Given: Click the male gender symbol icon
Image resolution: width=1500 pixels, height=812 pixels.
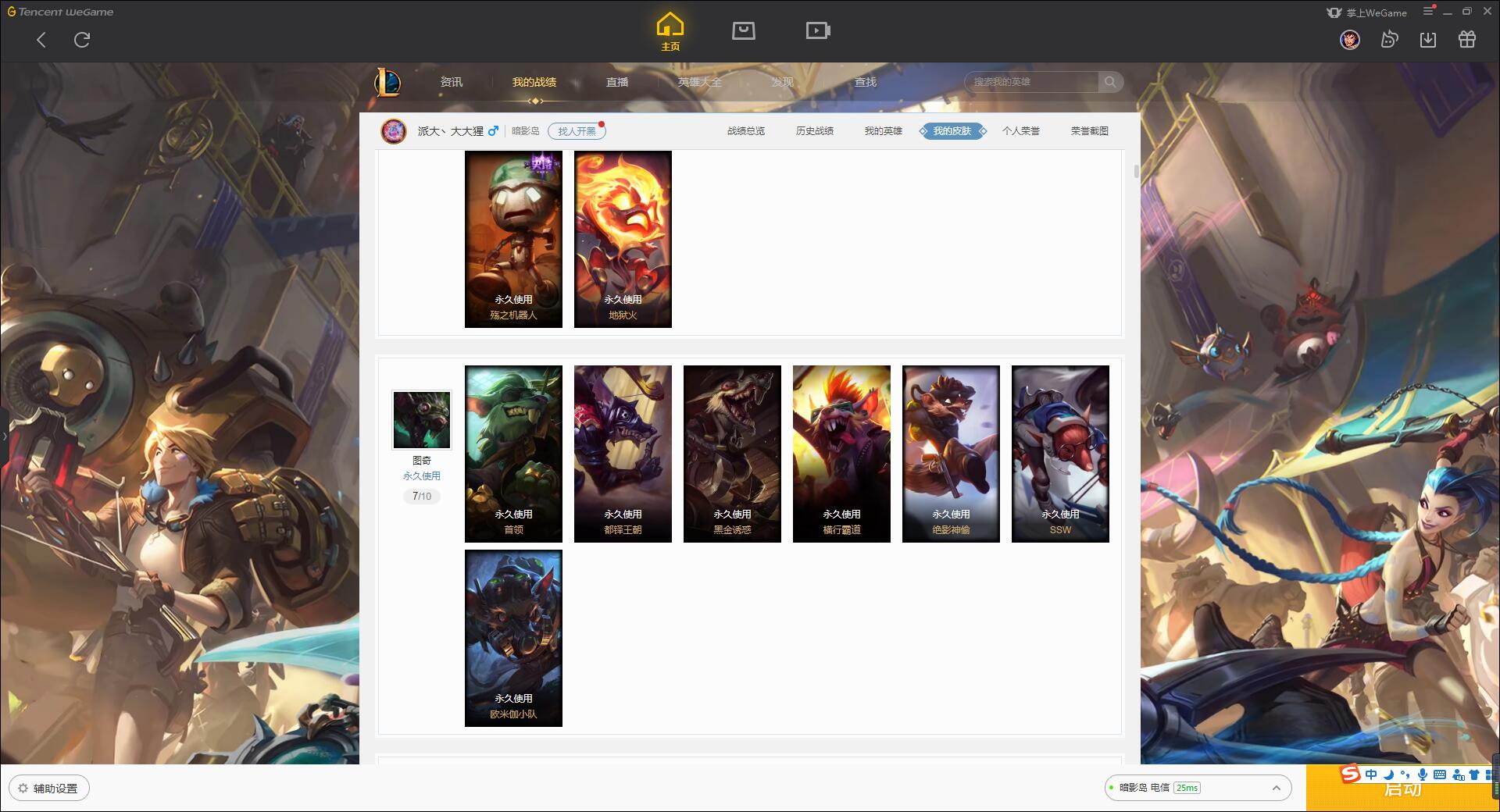Looking at the screenshot, I should tap(493, 131).
